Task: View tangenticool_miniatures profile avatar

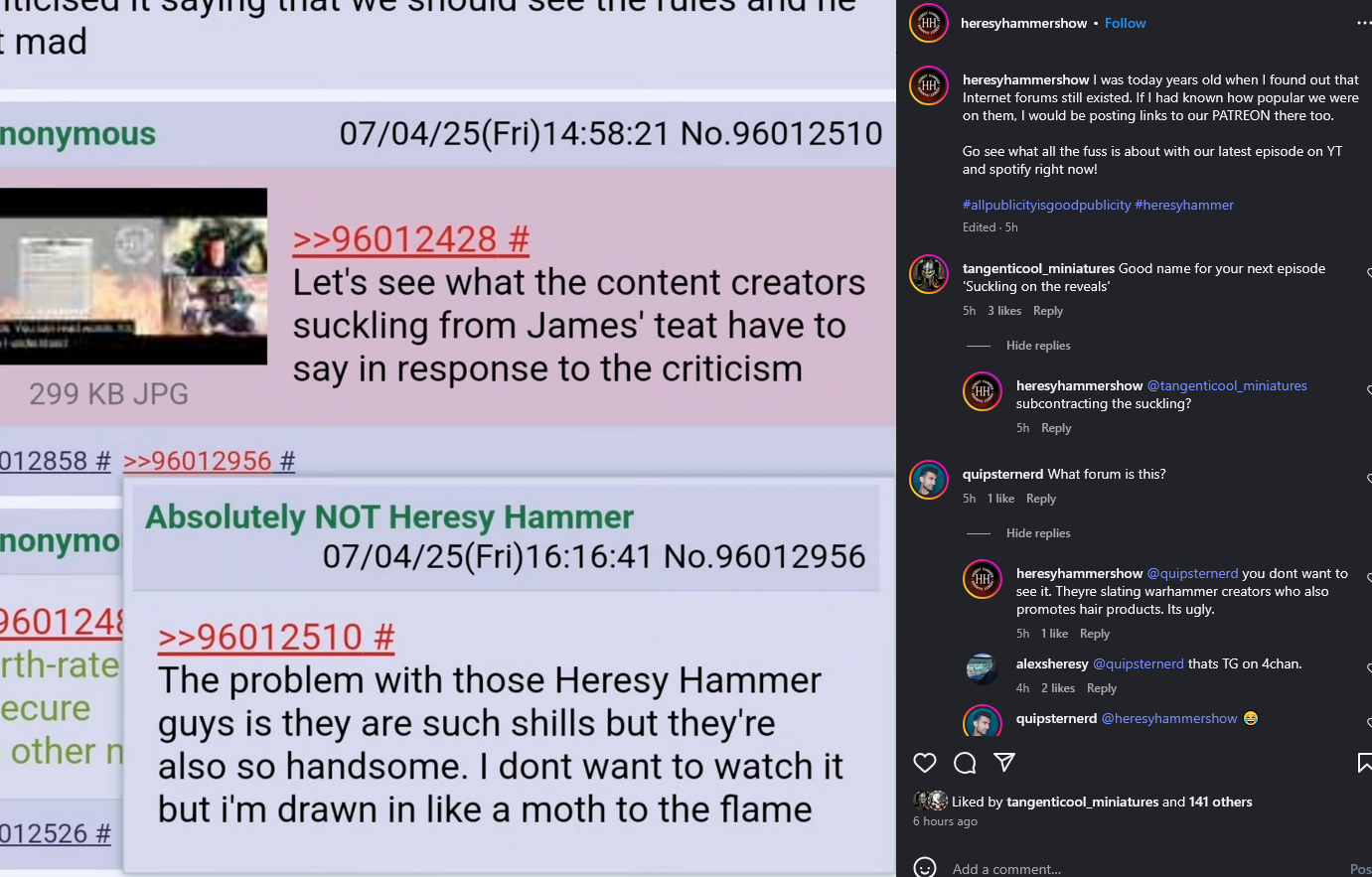Action: pyautogui.click(x=929, y=274)
